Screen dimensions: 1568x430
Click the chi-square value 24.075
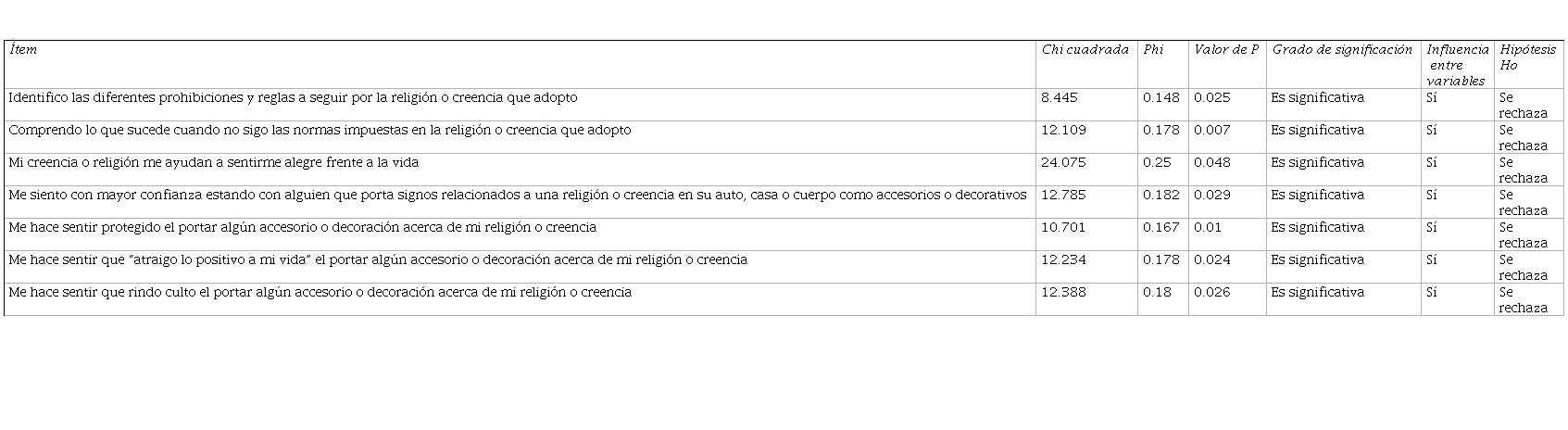pyautogui.click(x=1063, y=162)
